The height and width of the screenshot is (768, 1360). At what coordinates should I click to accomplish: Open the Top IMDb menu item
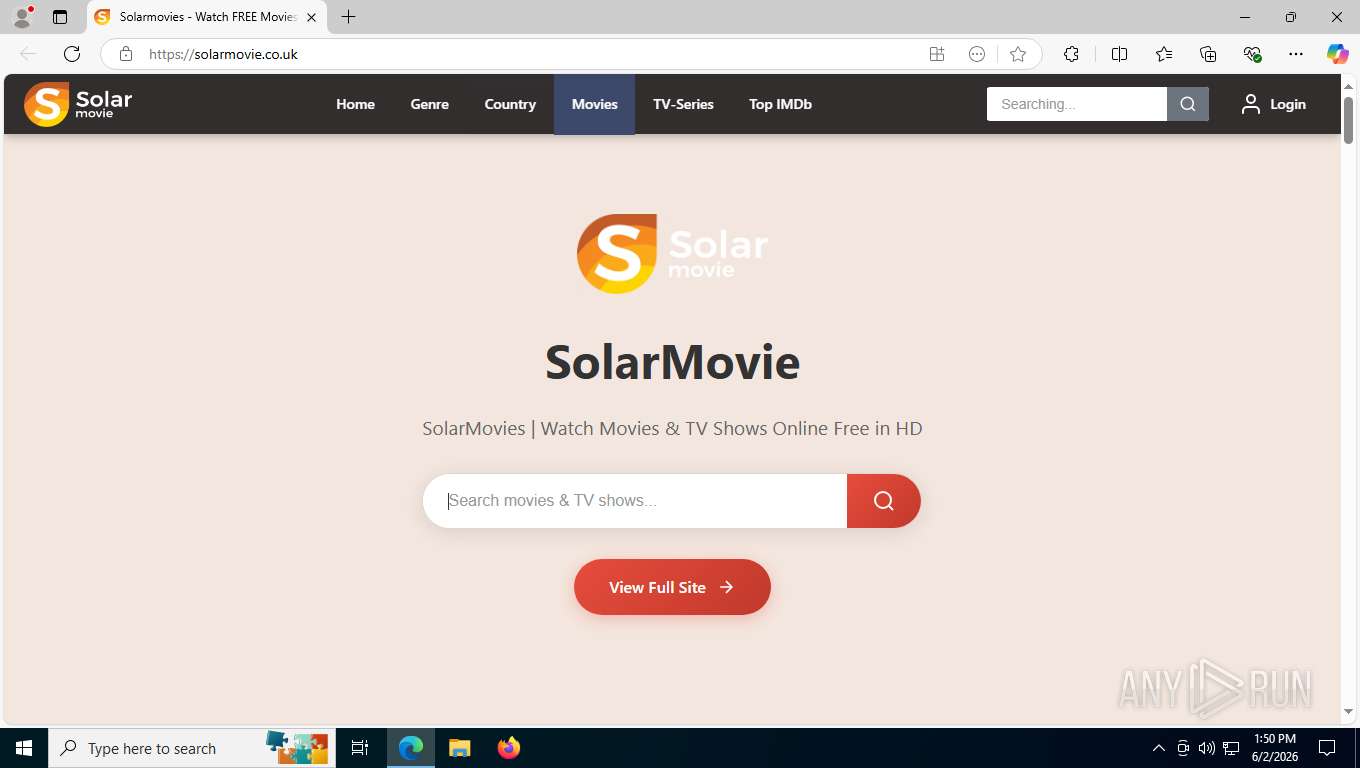click(780, 104)
